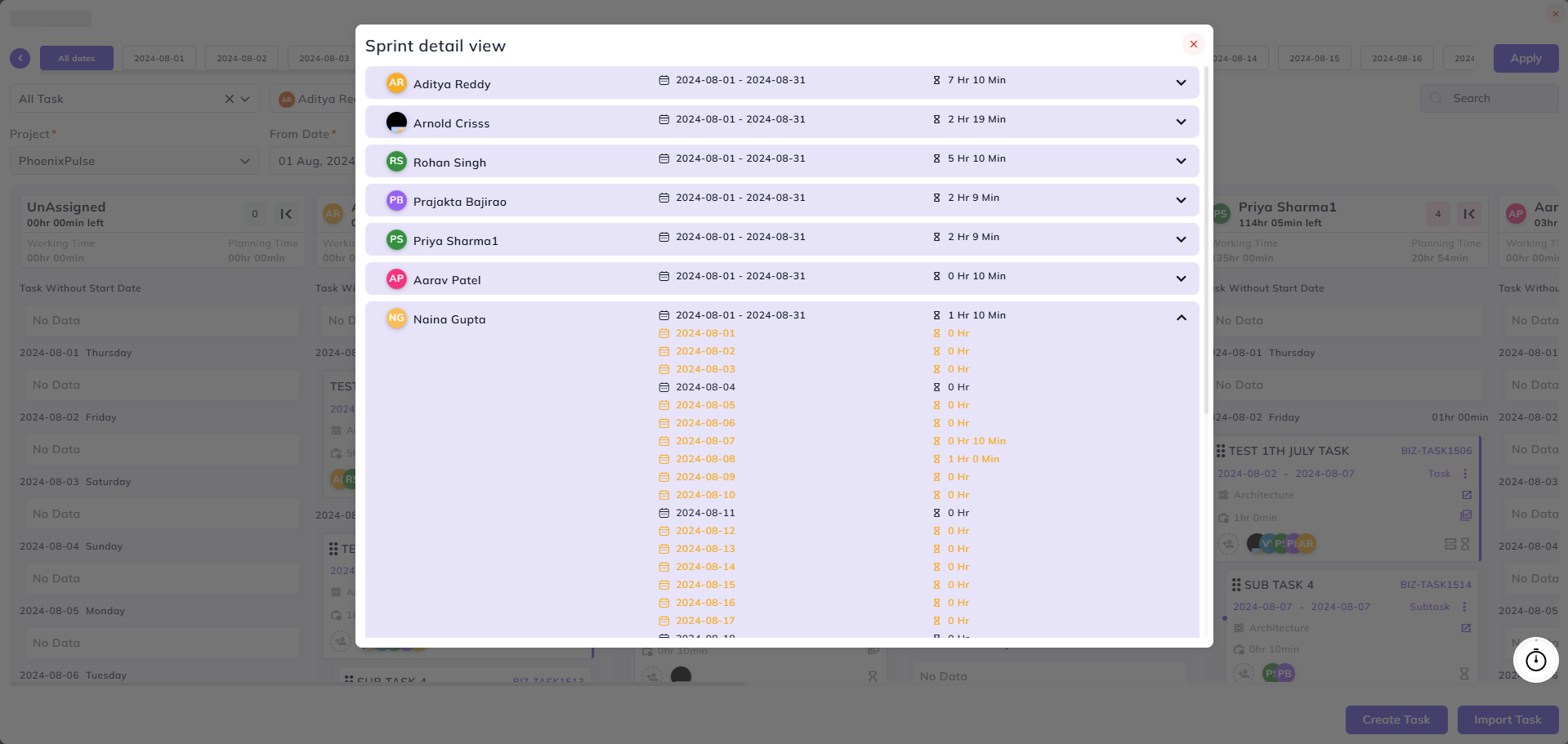Collapse the Priya Sharma1 column
1568x744 pixels.
click(1469, 214)
